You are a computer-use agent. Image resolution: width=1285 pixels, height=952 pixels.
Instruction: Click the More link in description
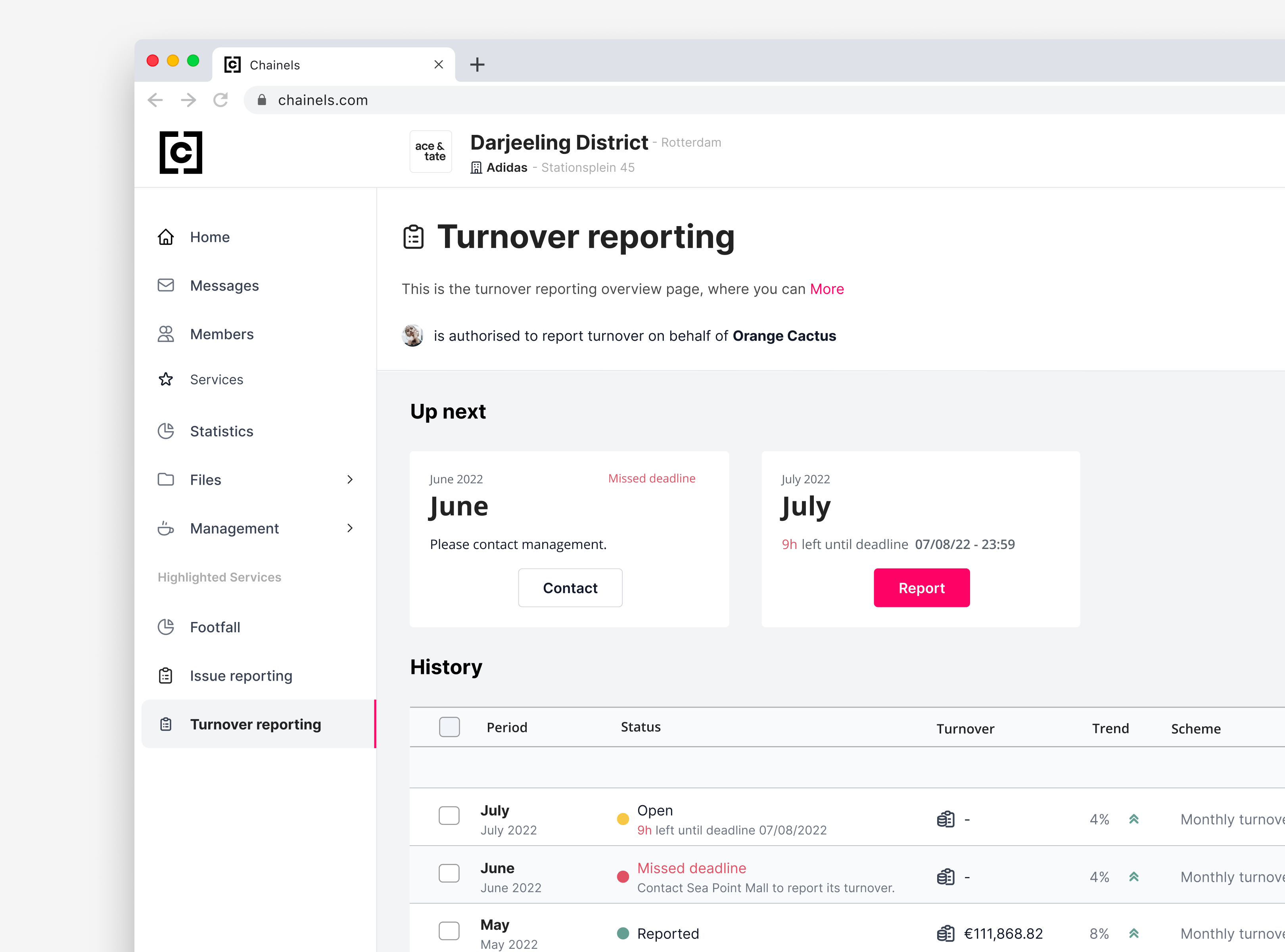[x=826, y=289]
